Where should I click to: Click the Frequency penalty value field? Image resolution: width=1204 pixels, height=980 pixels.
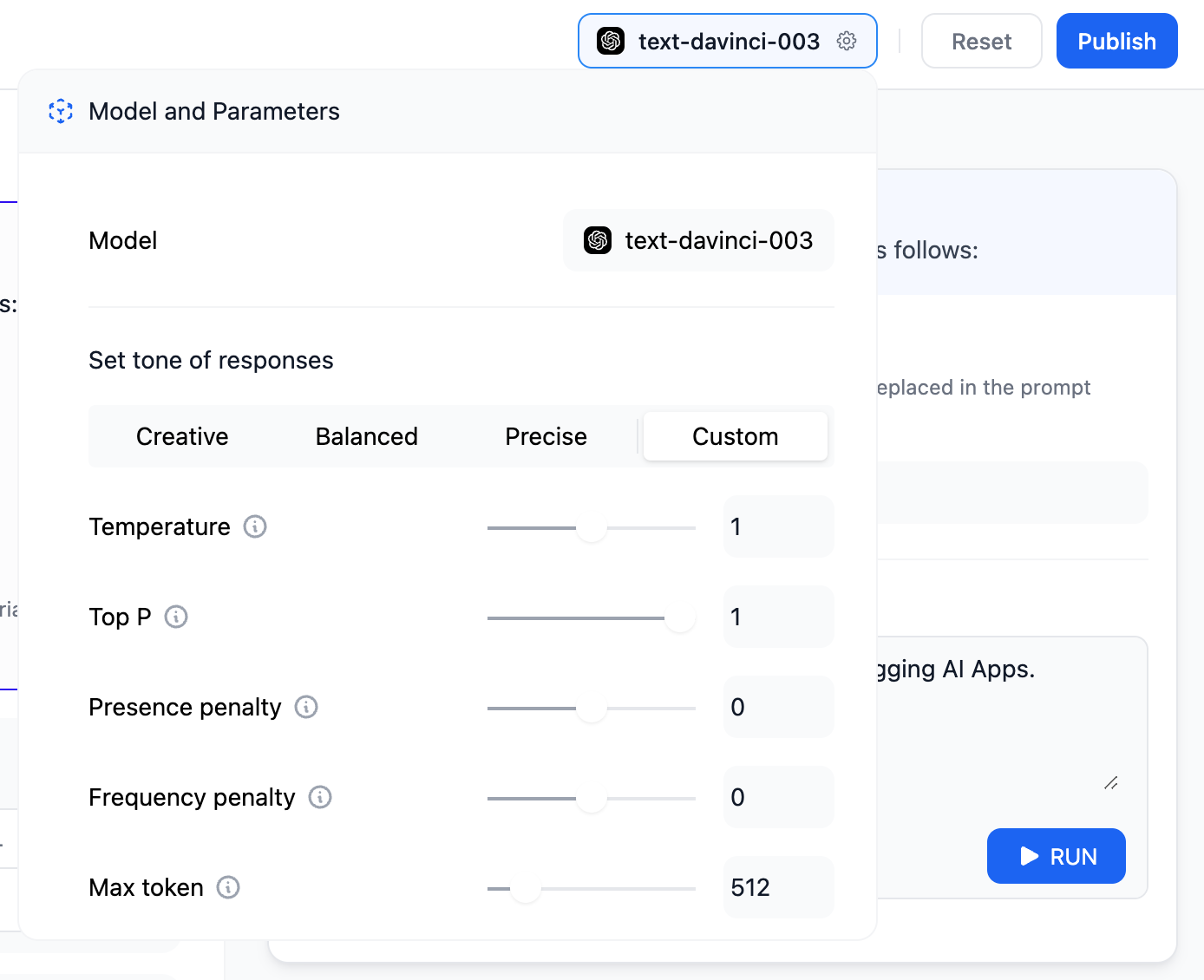pyautogui.click(x=779, y=797)
